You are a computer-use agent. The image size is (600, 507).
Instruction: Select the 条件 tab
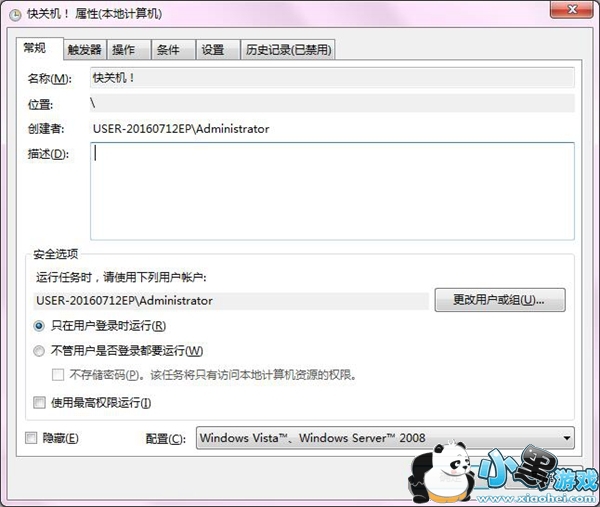tap(174, 50)
